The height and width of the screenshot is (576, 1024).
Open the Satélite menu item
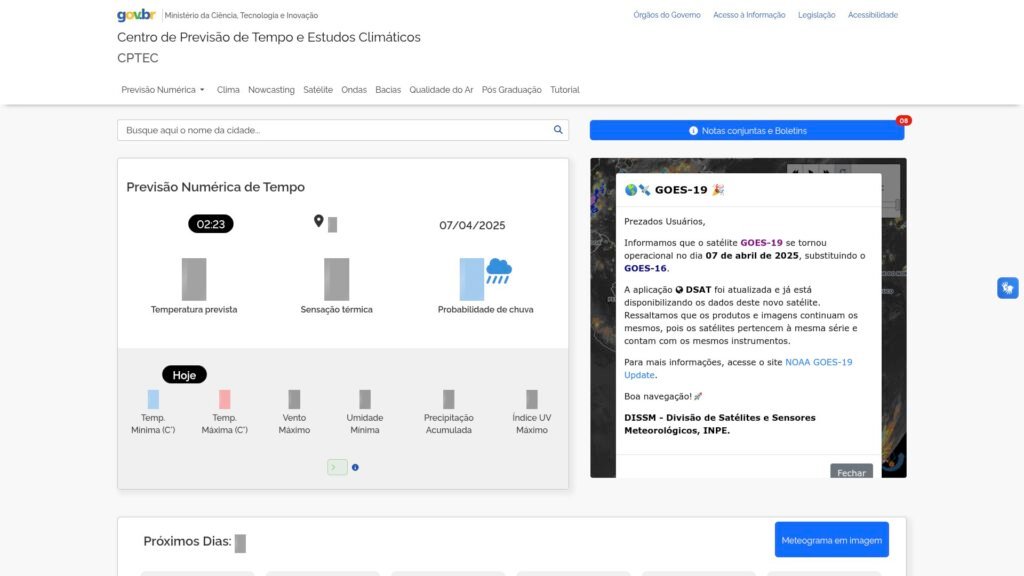pyautogui.click(x=318, y=90)
